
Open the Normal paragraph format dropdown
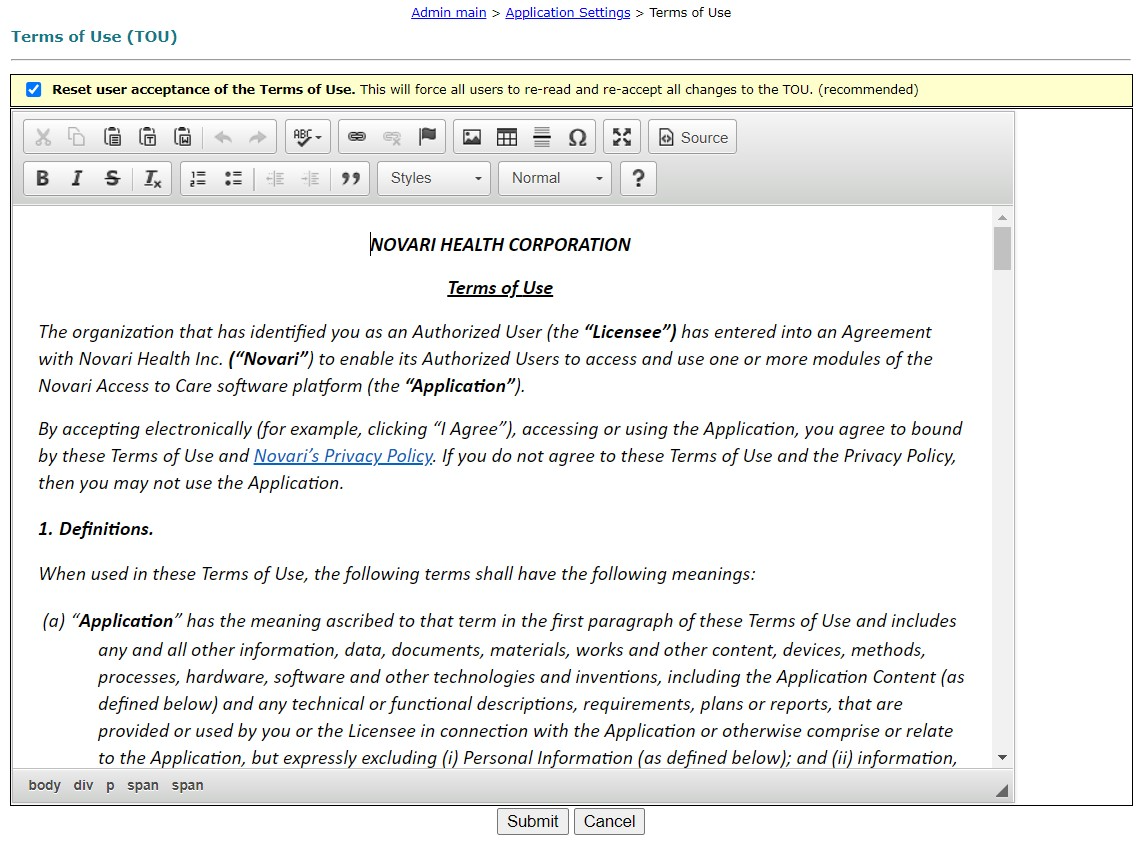(x=555, y=178)
